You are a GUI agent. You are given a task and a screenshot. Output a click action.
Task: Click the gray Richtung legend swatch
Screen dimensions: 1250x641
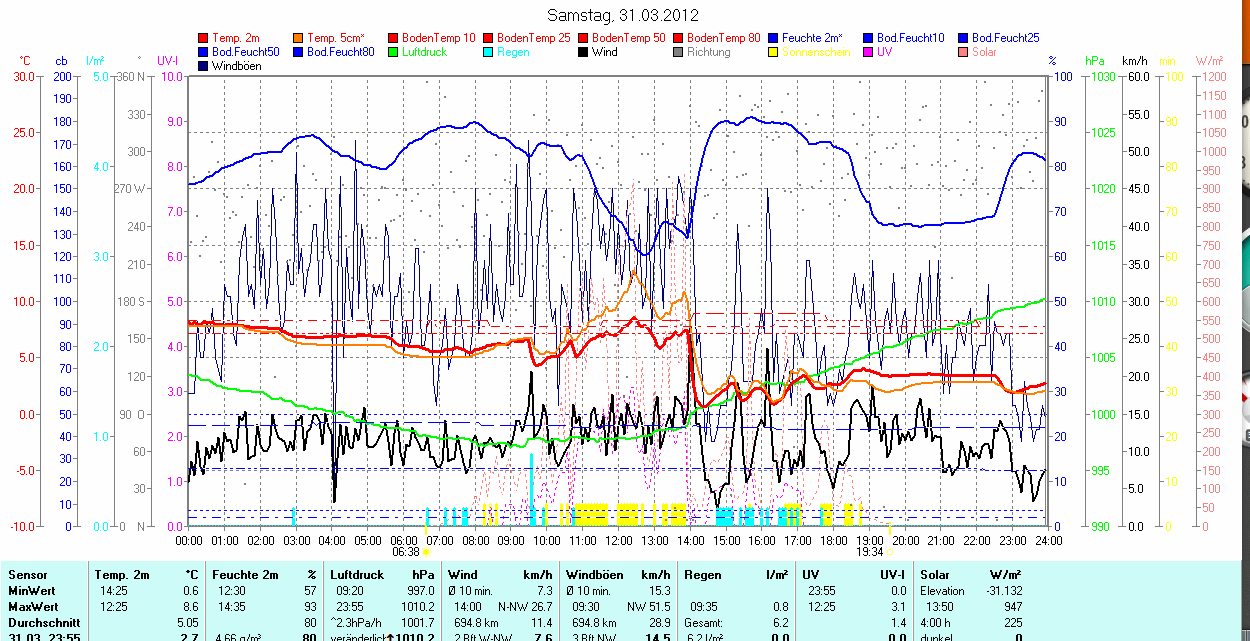[x=678, y=52]
